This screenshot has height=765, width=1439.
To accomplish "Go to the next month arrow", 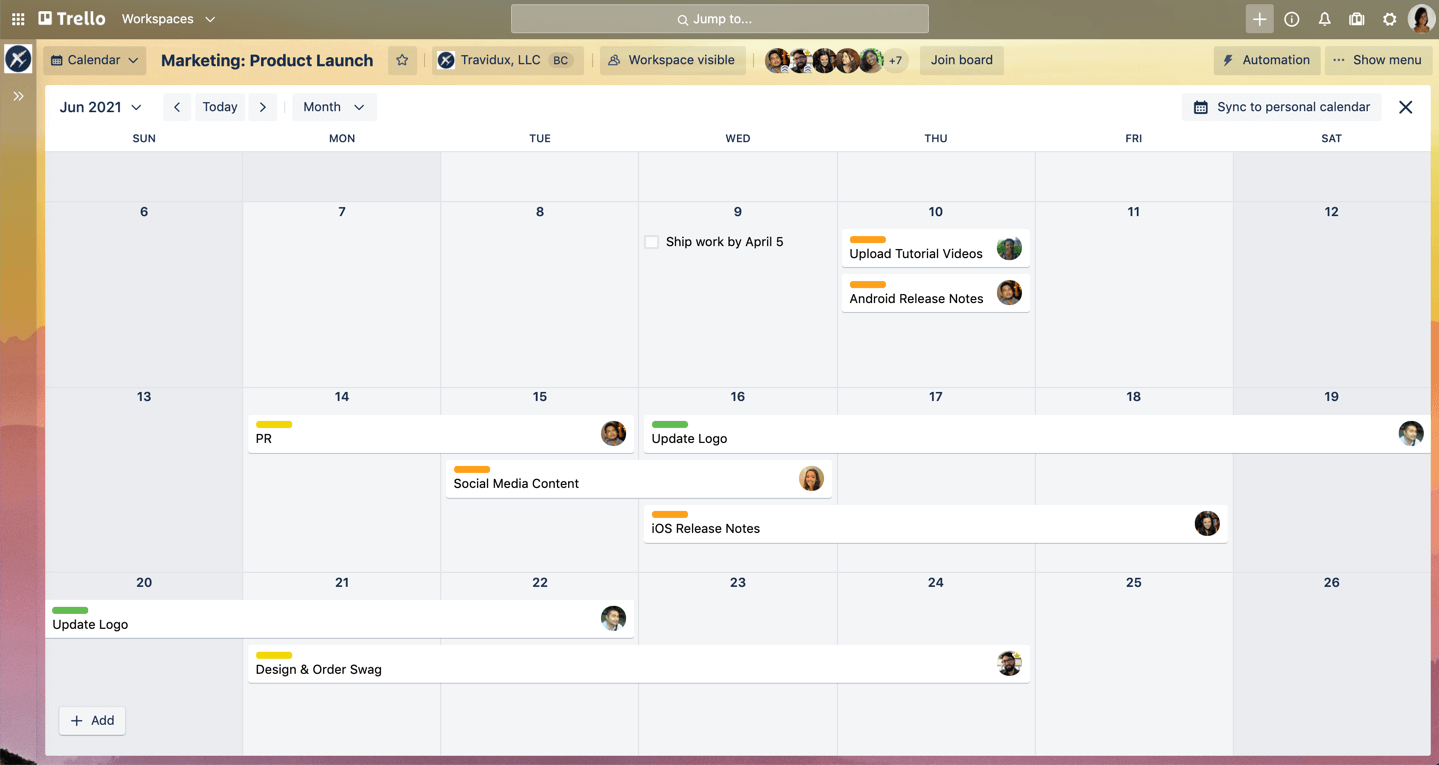I will [x=263, y=107].
